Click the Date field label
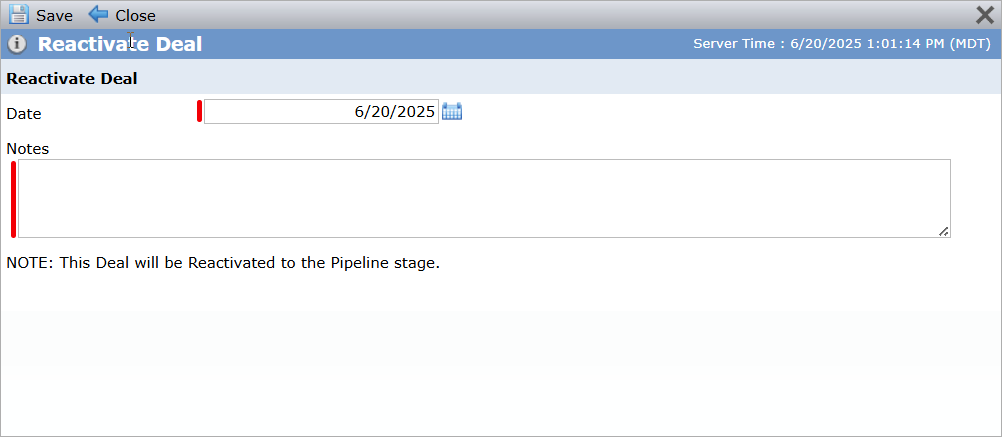The image size is (1002, 437). 24,114
